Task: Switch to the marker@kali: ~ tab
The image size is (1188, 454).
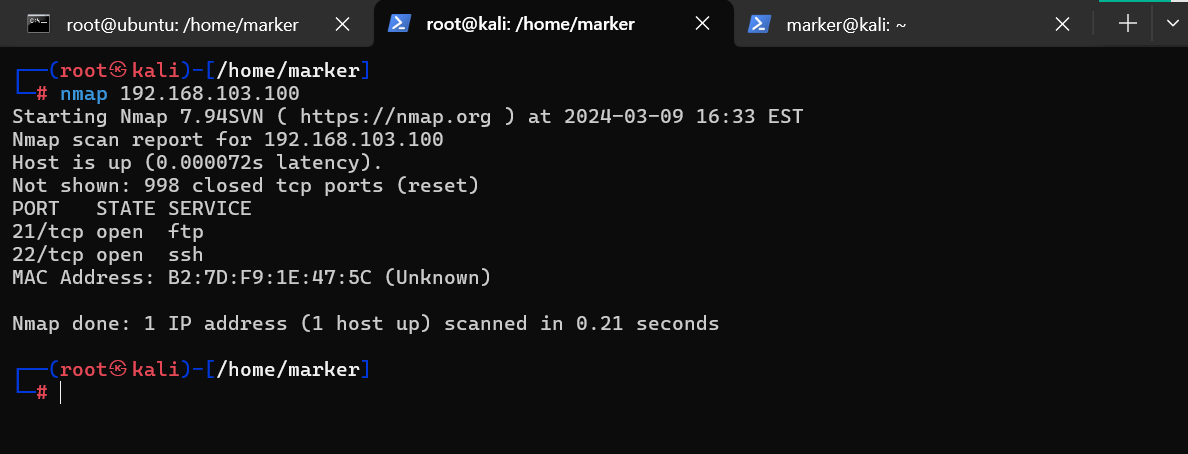Action: pyautogui.click(x=846, y=24)
